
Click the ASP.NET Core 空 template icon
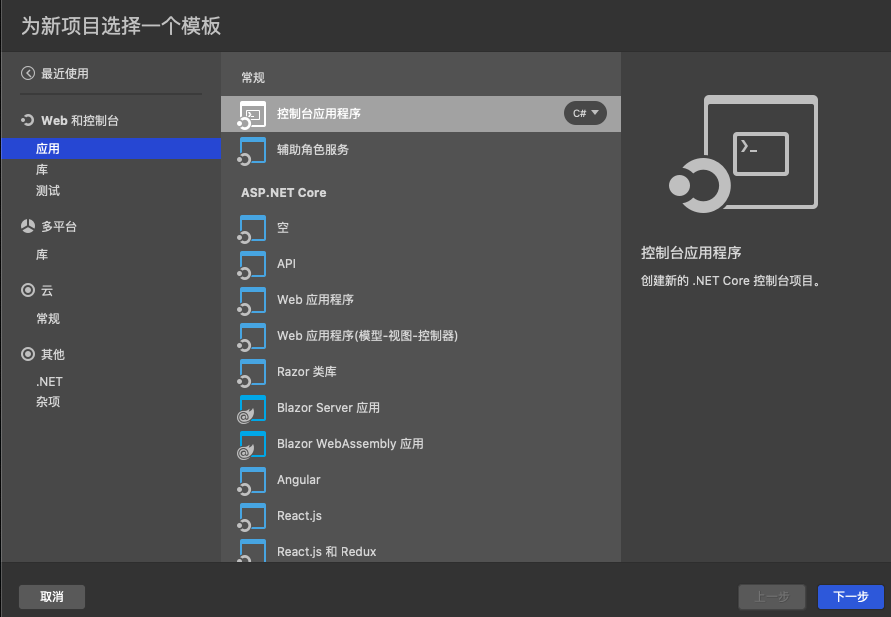252,228
